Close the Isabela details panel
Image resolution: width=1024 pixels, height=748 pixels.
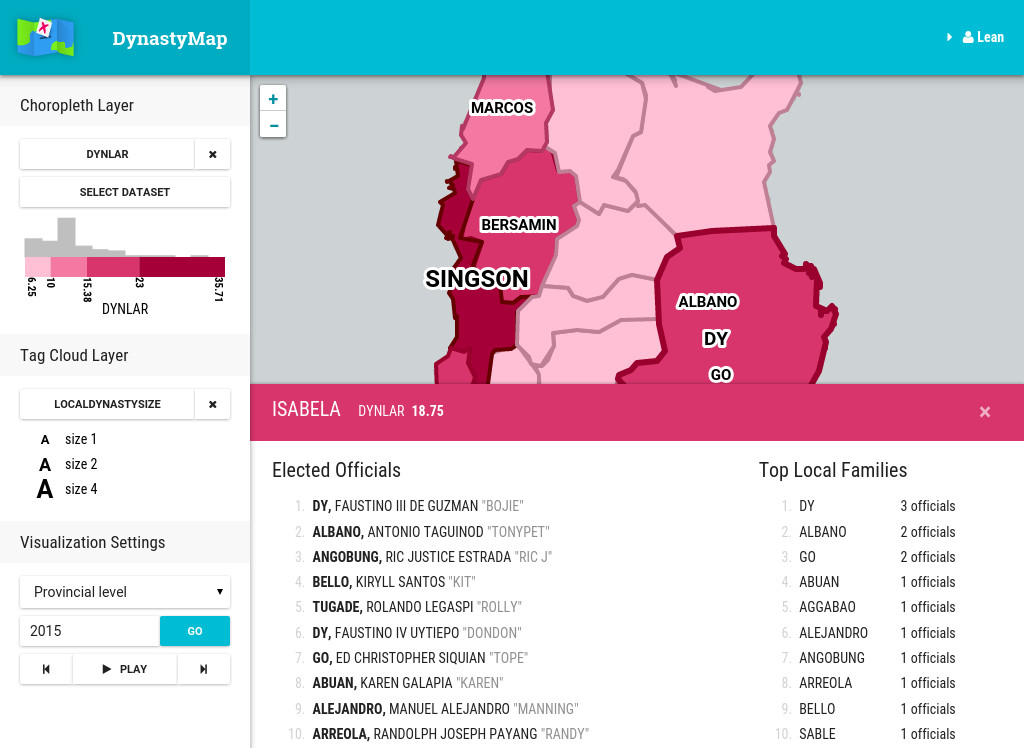pyautogui.click(x=985, y=412)
